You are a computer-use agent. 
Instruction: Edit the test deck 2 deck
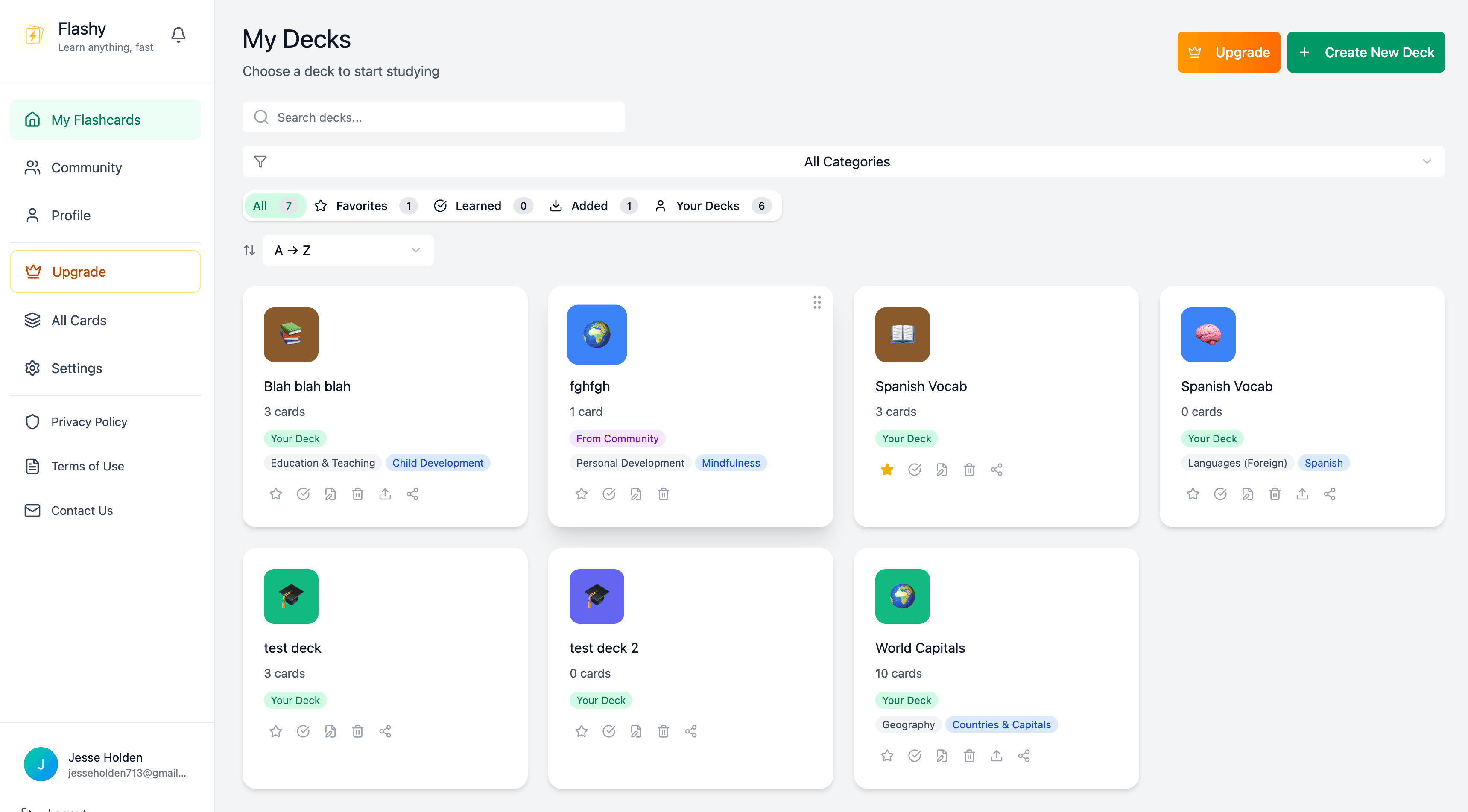coord(636,731)
